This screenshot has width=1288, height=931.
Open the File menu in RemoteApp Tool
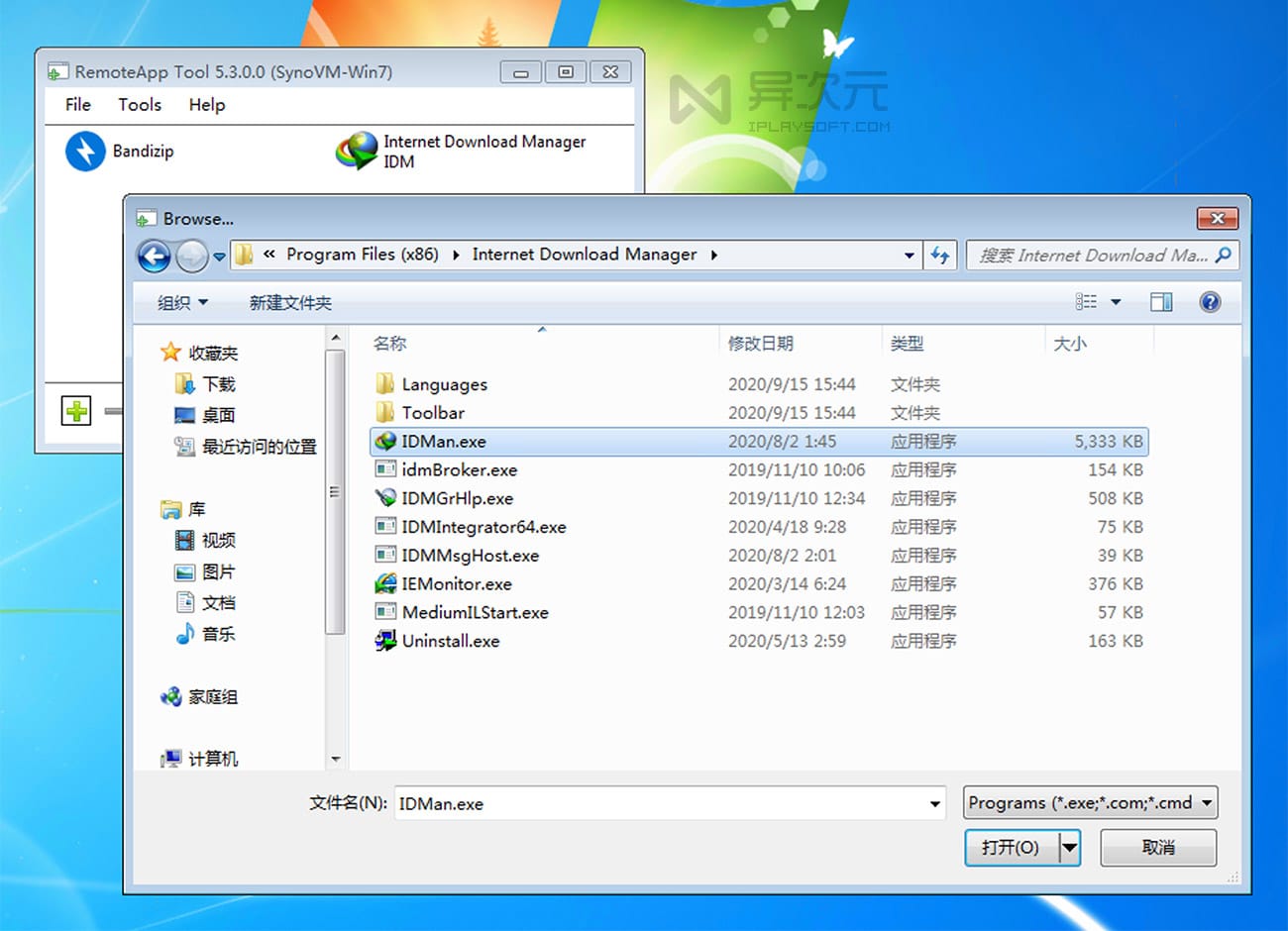76,105
